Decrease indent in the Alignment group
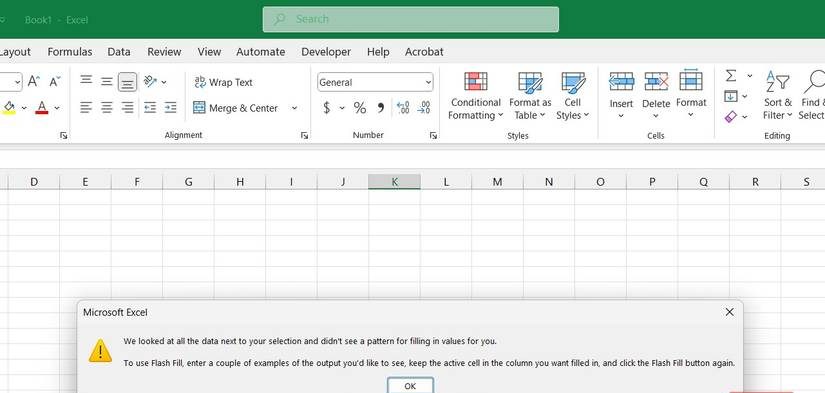The width and height of the screenshot is (825, 393). 150,108
